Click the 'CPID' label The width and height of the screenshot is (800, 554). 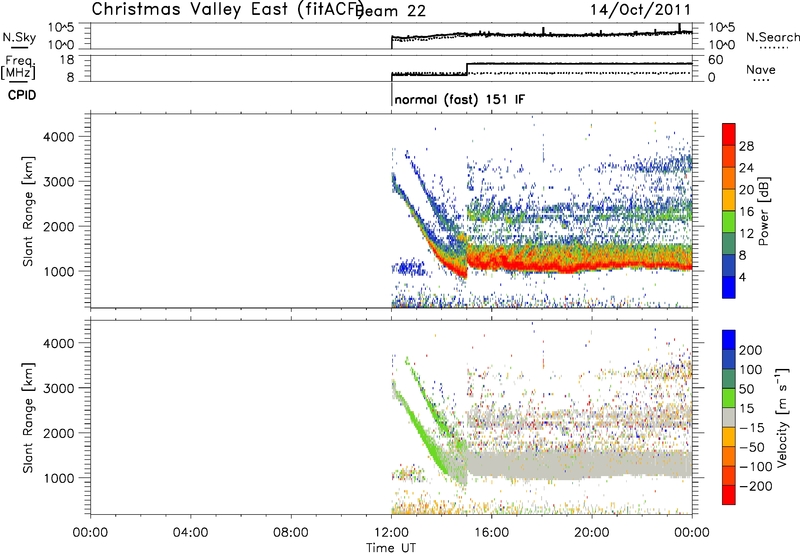[22, 95]
